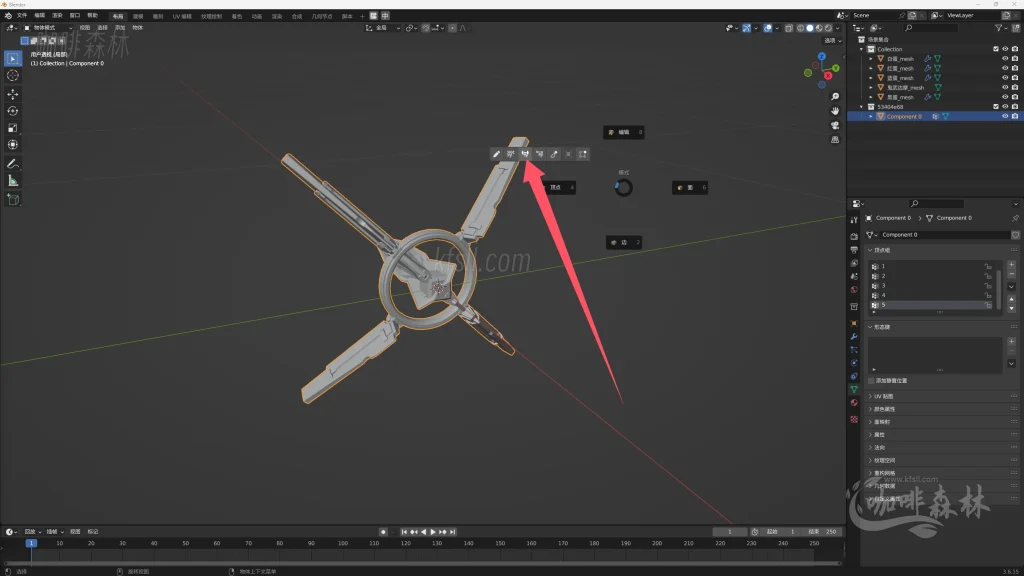
Task: Click frame 100 on the timeline ruler
Action: tap(342, 543)
